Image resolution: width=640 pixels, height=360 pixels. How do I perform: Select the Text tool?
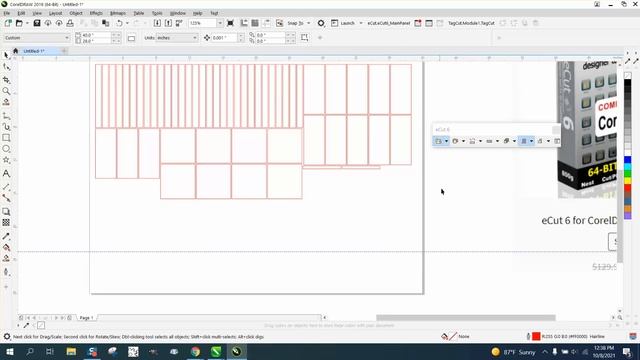6,174
